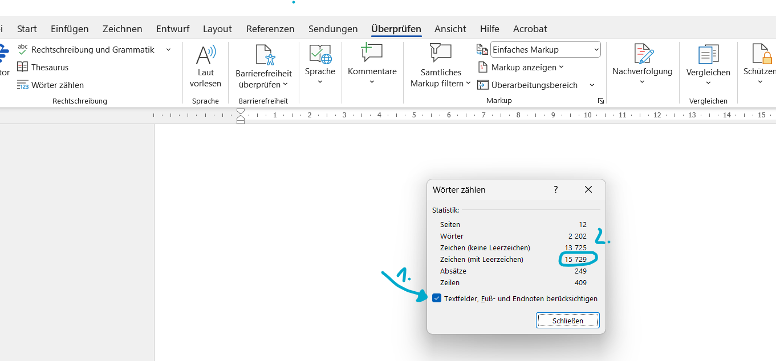Open the Einfaches Markup combo box
The image size is (776, 362).
click(545, 50)
